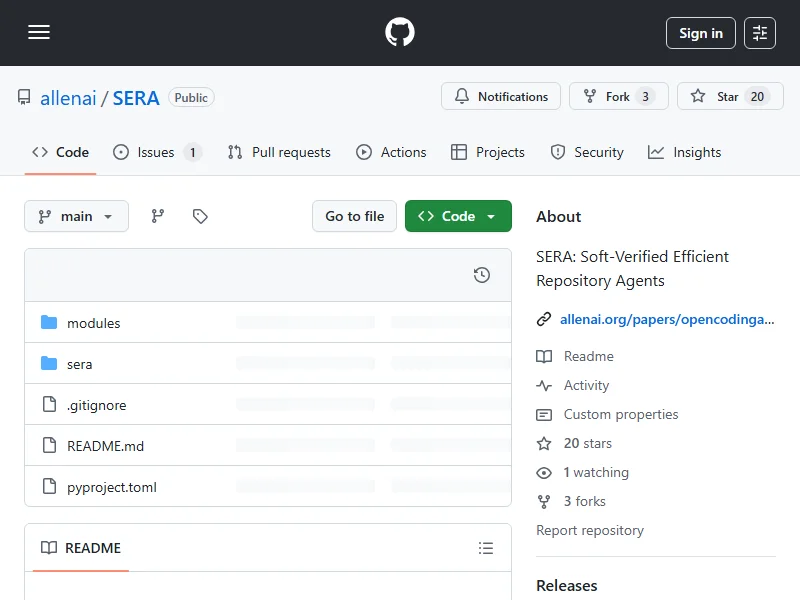Click the Sign in button
The width and height of the screenshot is (800, 600).
700,33
